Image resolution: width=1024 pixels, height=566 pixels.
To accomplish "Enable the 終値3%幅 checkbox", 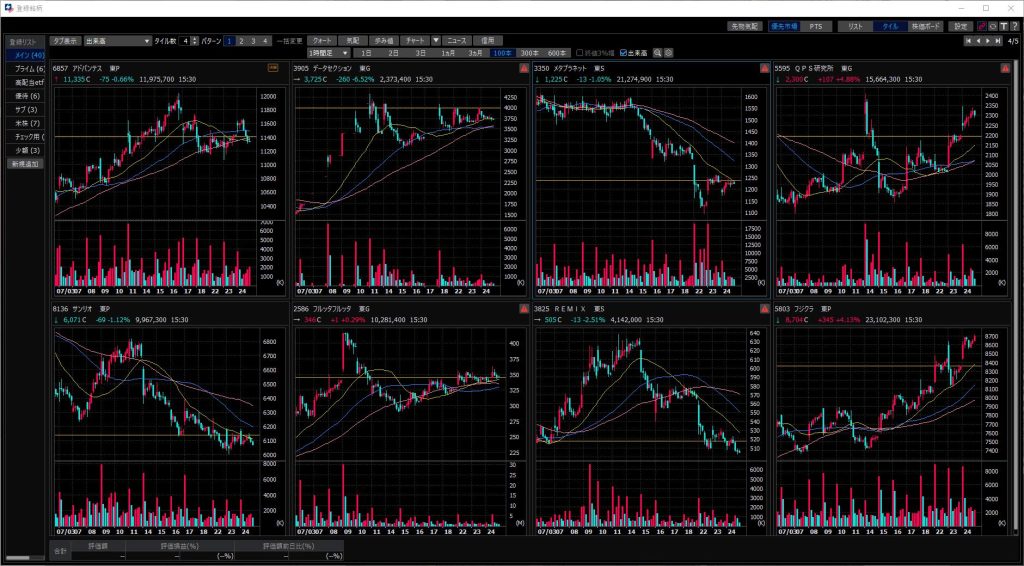I will (579, 53).
